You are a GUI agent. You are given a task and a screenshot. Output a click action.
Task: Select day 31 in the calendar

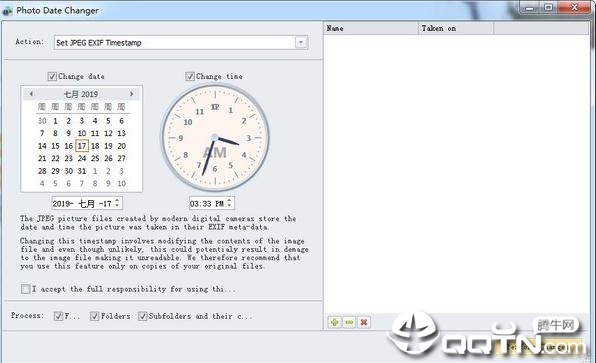82,171
